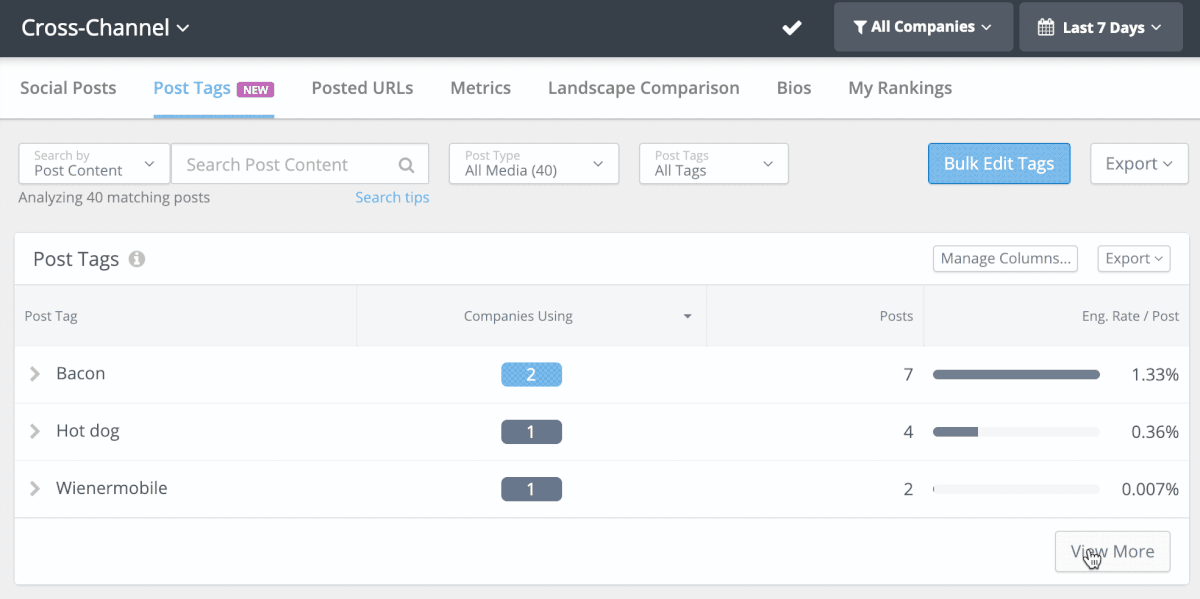
Task: Expand the Wienermobile tag row
Action: pyautogui.click(x=35, y=489)
